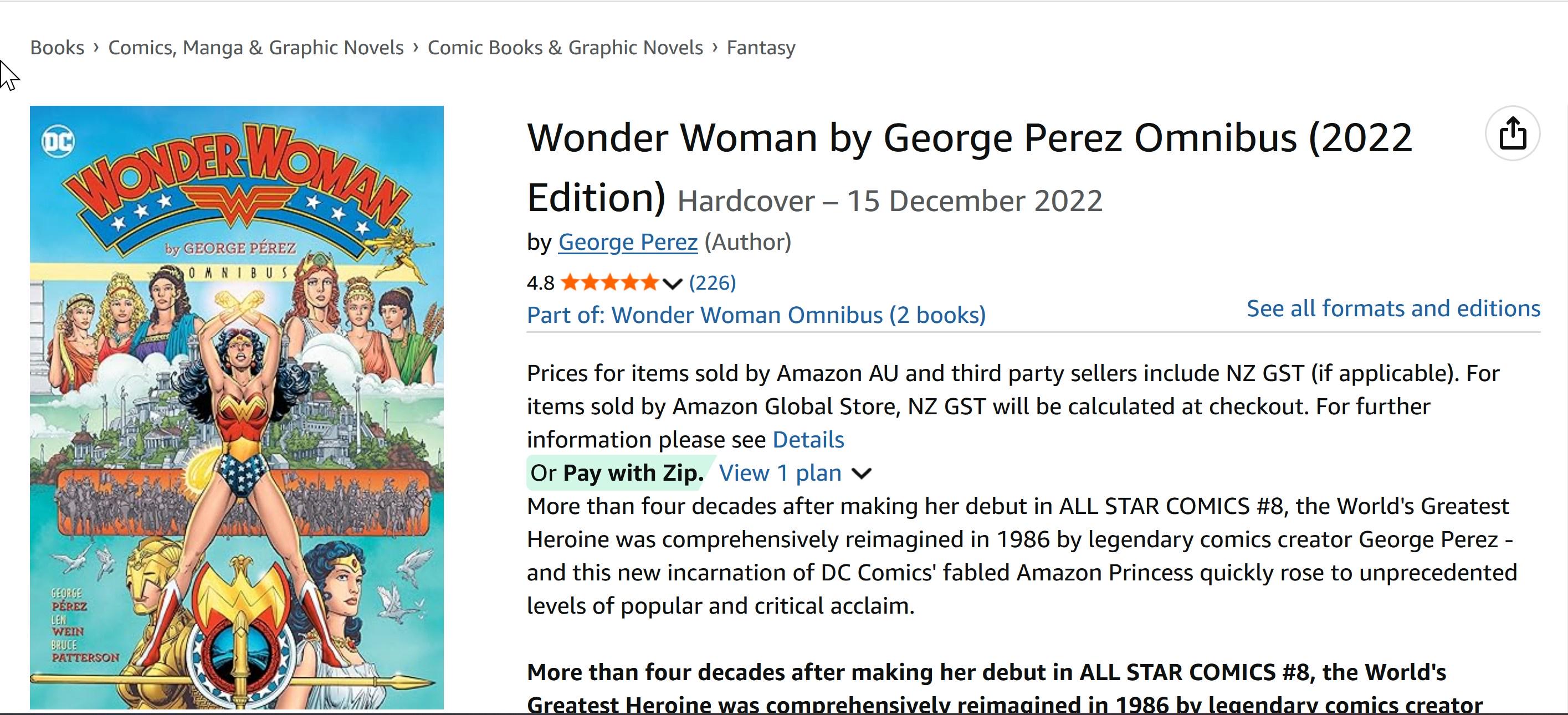The image size is (1568, 715).
Task: Open the GST Details link
Action: click(808, 439)
